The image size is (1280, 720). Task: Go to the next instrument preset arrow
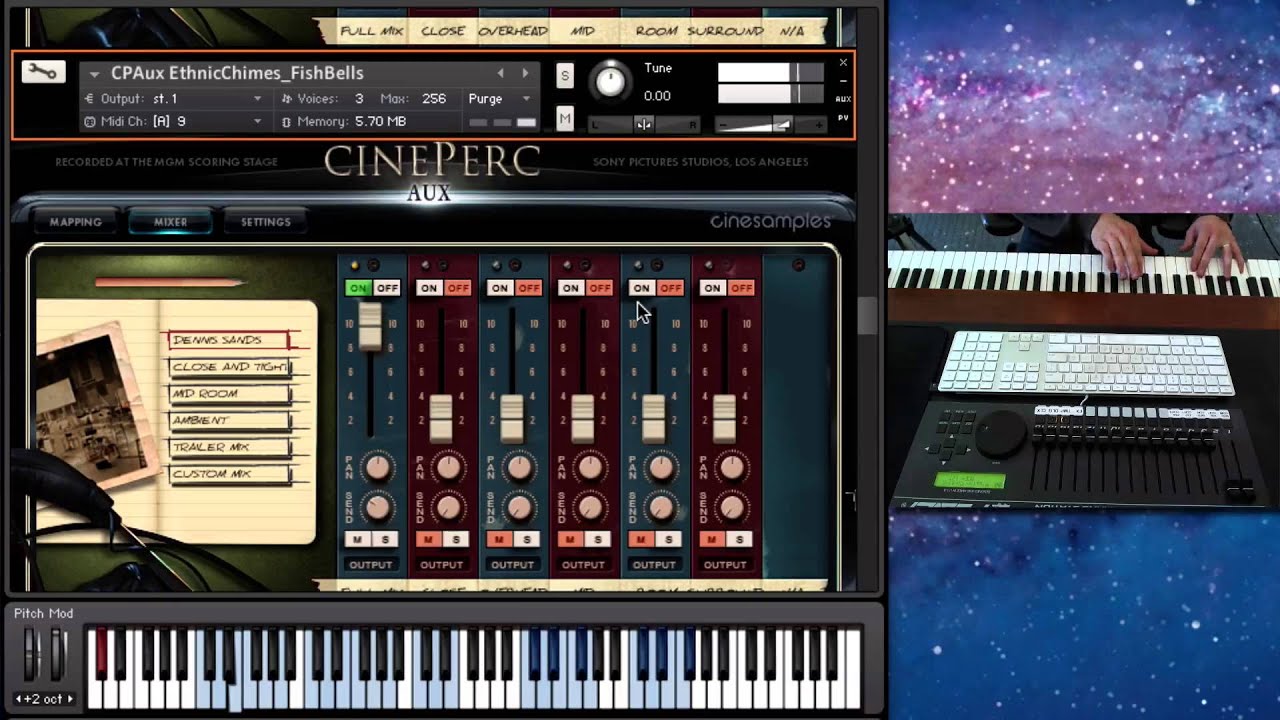[x=525, y=73]
